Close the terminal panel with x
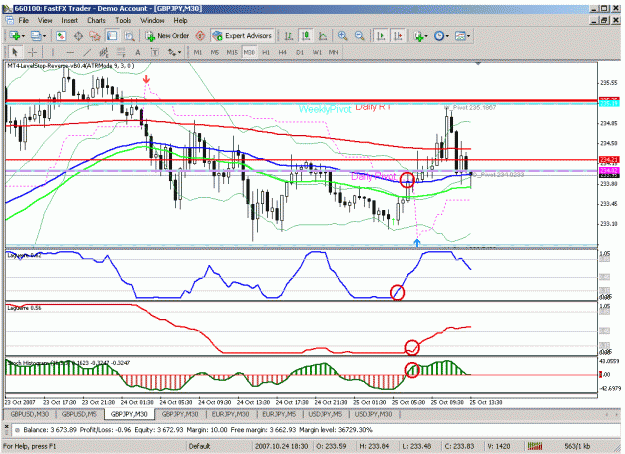This screenshot has height=454, width=625. pos(6,426)
